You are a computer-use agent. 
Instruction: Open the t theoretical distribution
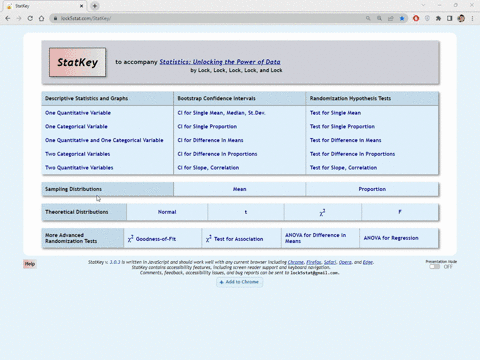[x=246, y=212]
